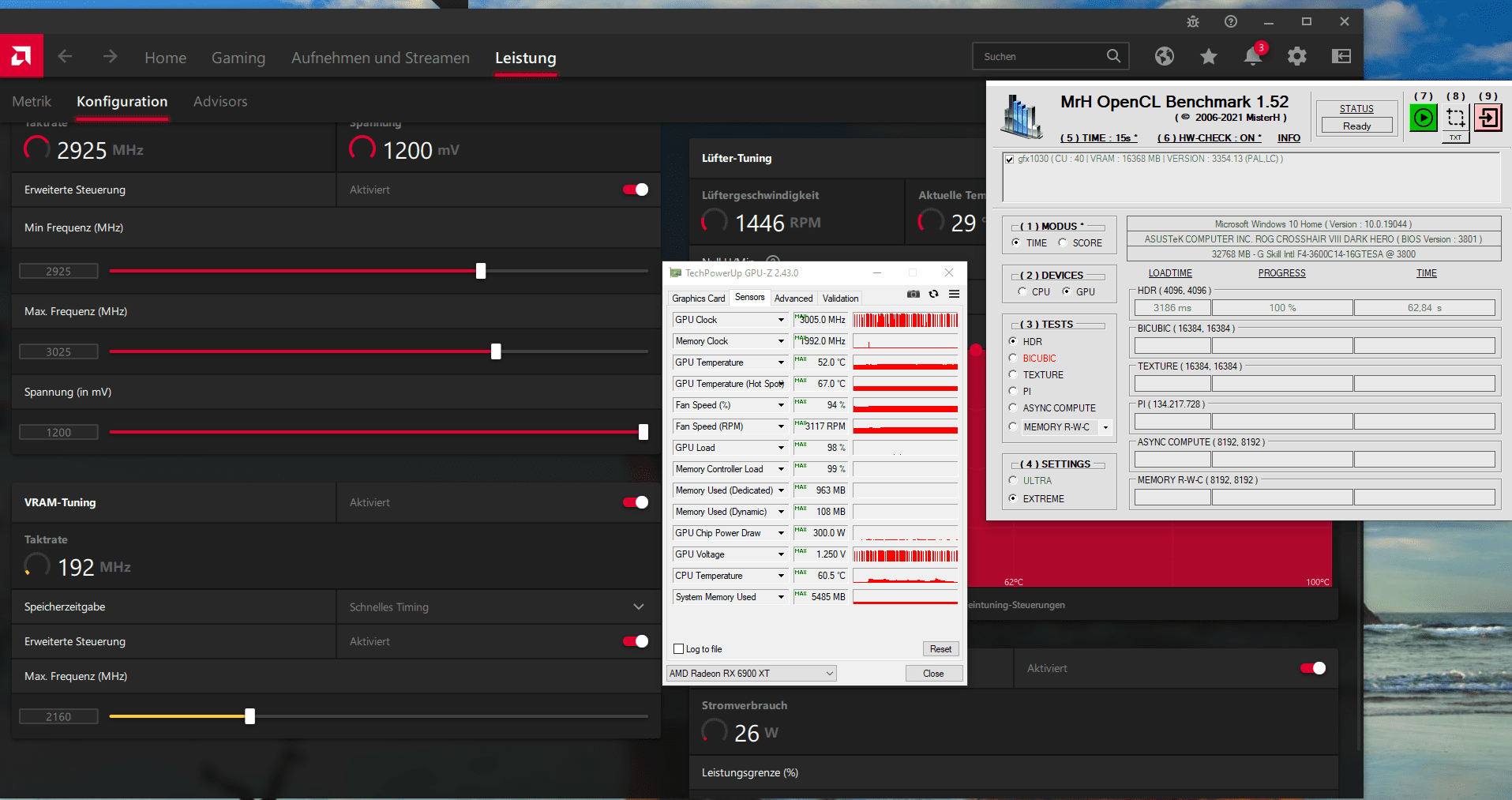Viewport: 1512px width, 800px height.
Task: Click the MrH benchmark exit icon
Action: click(x=1488, y=118)
